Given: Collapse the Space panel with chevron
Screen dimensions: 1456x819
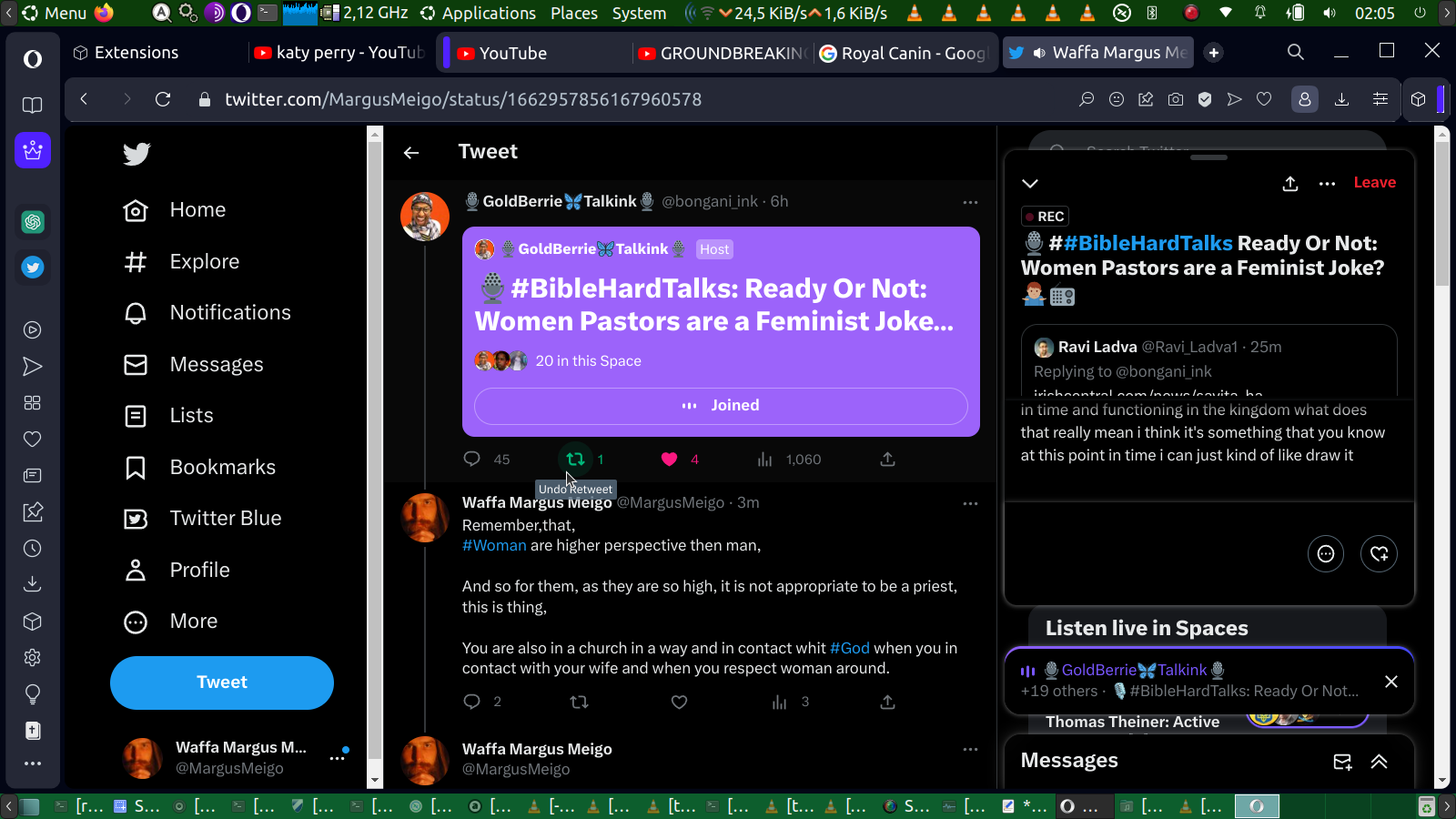Looking at the screenshot, I should [1030, 184].
